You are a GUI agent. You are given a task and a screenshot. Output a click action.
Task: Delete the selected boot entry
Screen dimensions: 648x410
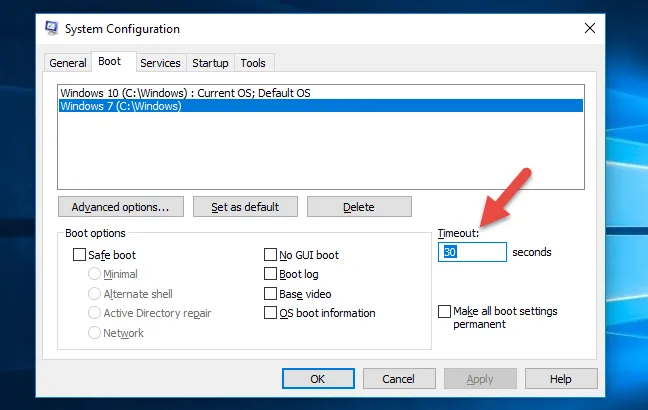[x=359, y=207]
